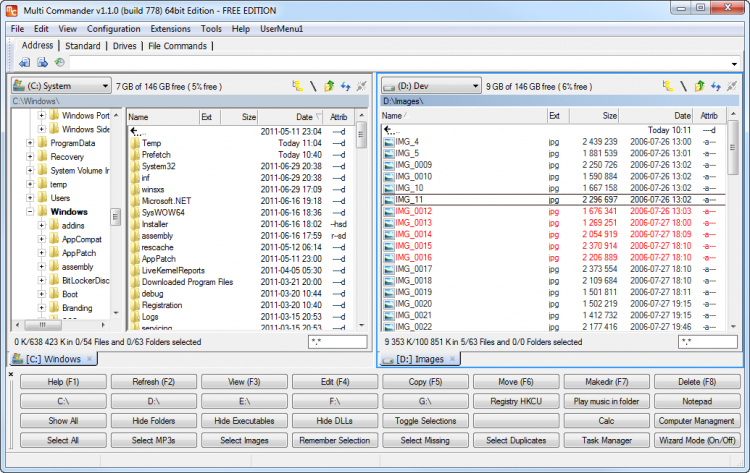This screenshot has height=473, width=750.
Task: Click the Windows folder icon in tree
Action: coord(43,211)
